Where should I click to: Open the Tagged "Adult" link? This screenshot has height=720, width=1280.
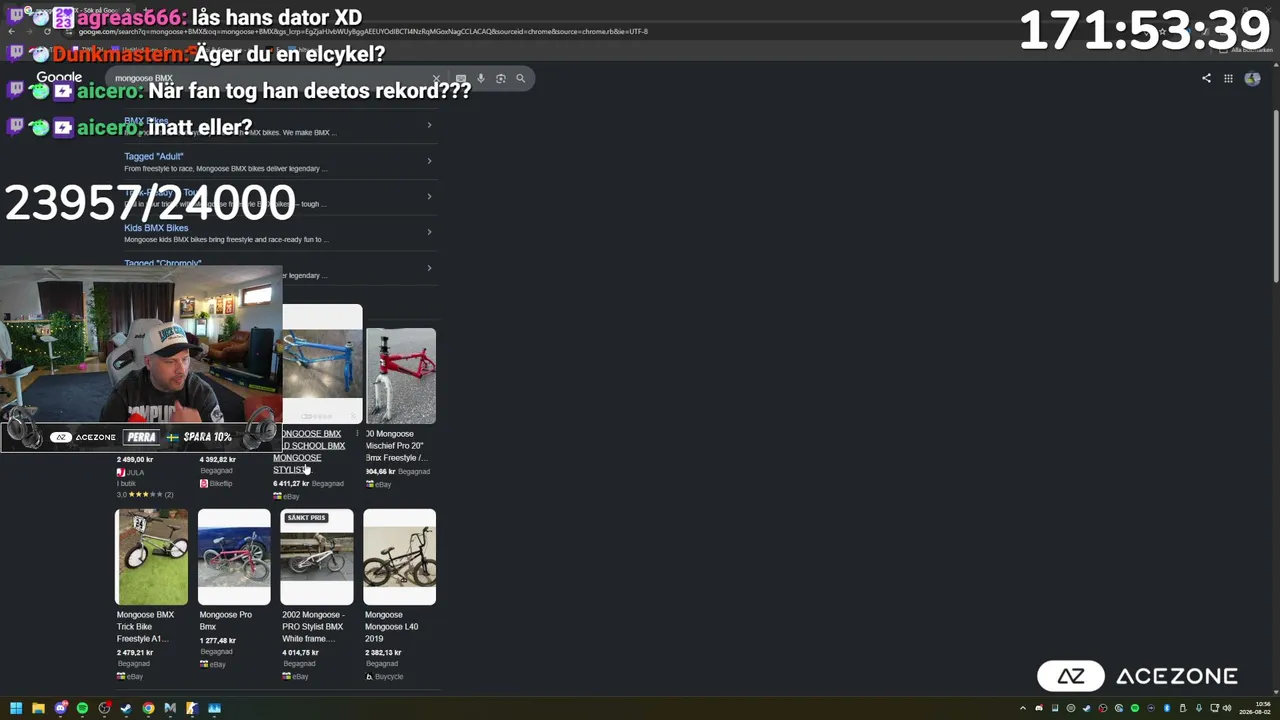click(154, 156)
